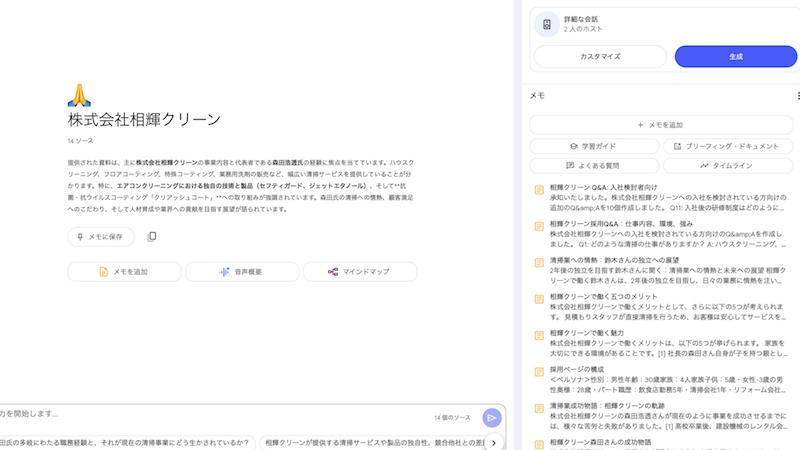Click note icon beside 清掃業成功物語
The height and width of the screenshot is (450, 800).
pyautogui.click(x=539, y=408)
